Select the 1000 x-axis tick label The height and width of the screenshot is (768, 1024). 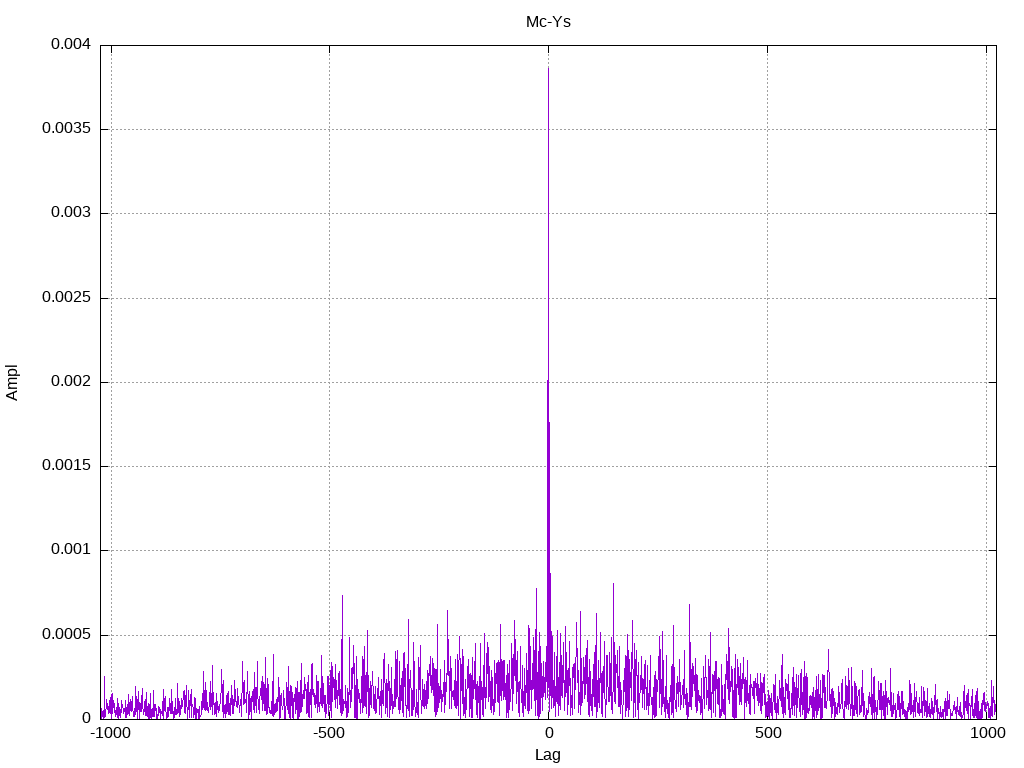pos(987,733)
